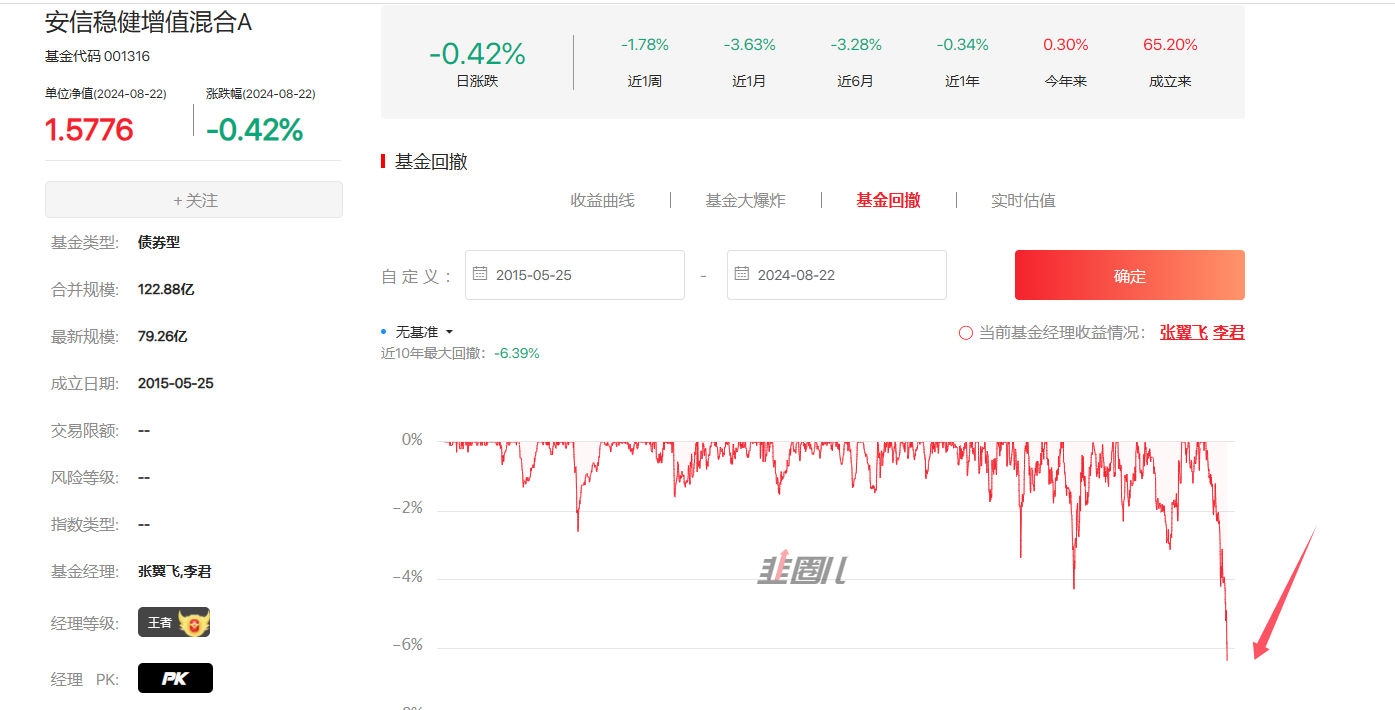Click the -4% axis label on chart

(x=407, y=577)
